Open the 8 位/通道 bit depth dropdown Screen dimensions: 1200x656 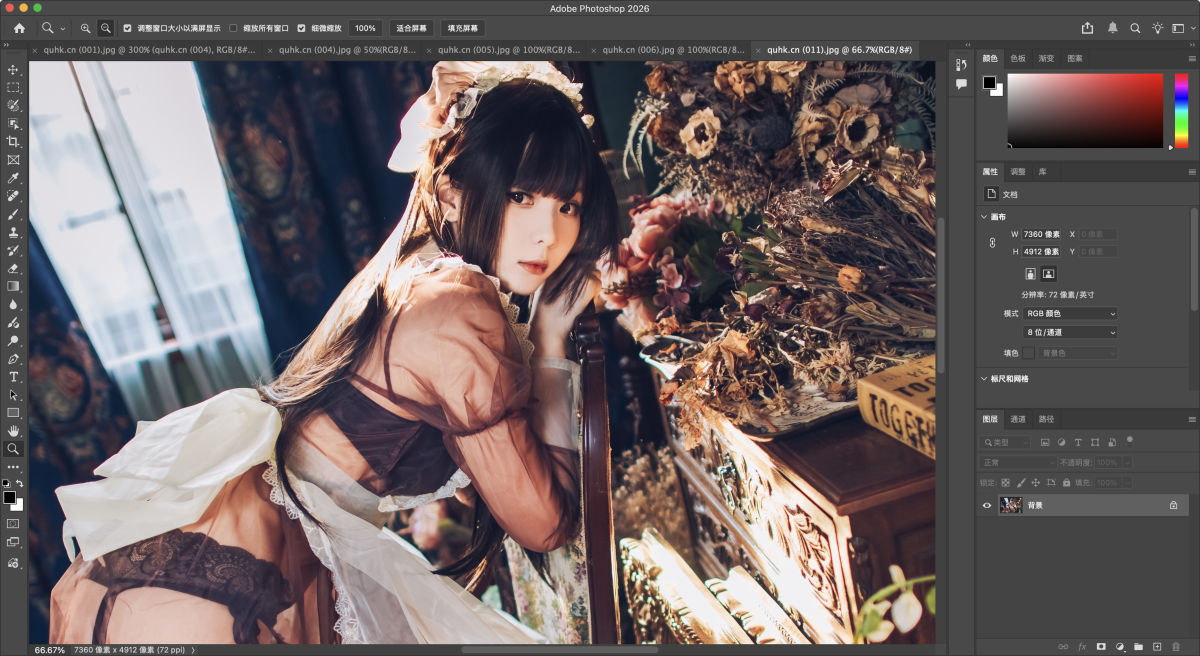click(1069, 332)
